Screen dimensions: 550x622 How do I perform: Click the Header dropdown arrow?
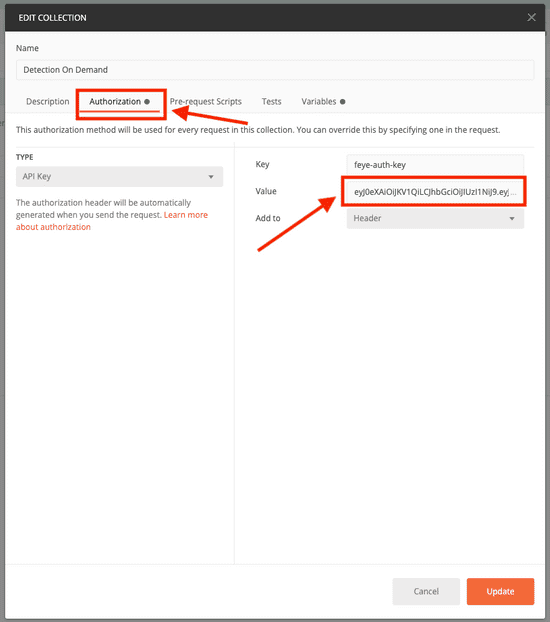(x=512, y=219)
